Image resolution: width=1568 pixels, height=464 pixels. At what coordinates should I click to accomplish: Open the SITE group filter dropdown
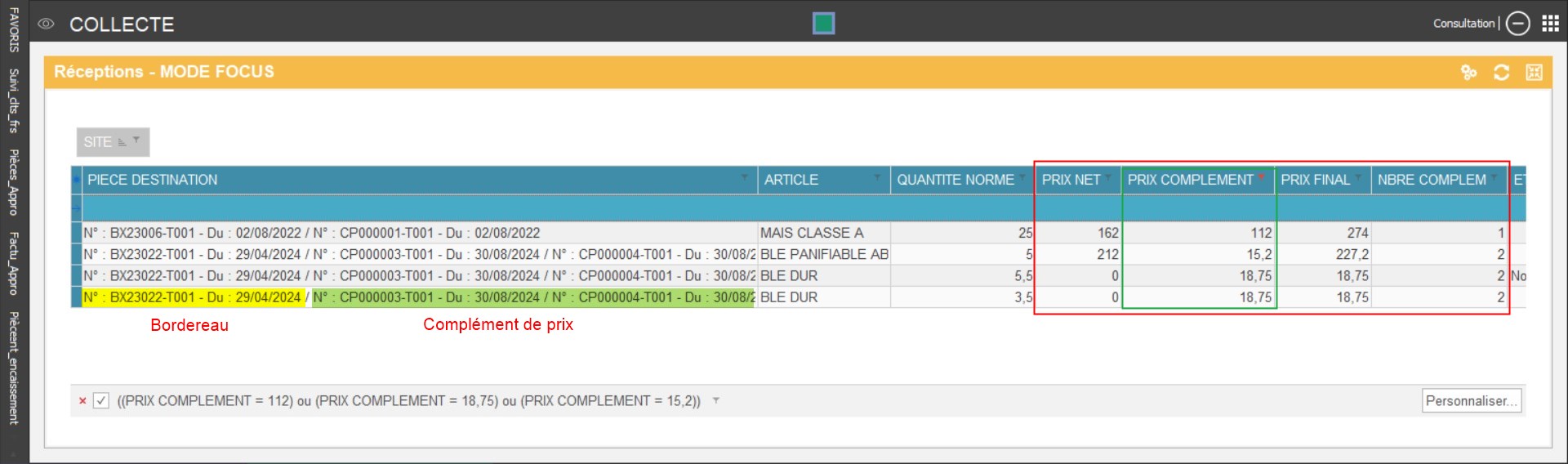pyautogui.click(x=136, y=141)
